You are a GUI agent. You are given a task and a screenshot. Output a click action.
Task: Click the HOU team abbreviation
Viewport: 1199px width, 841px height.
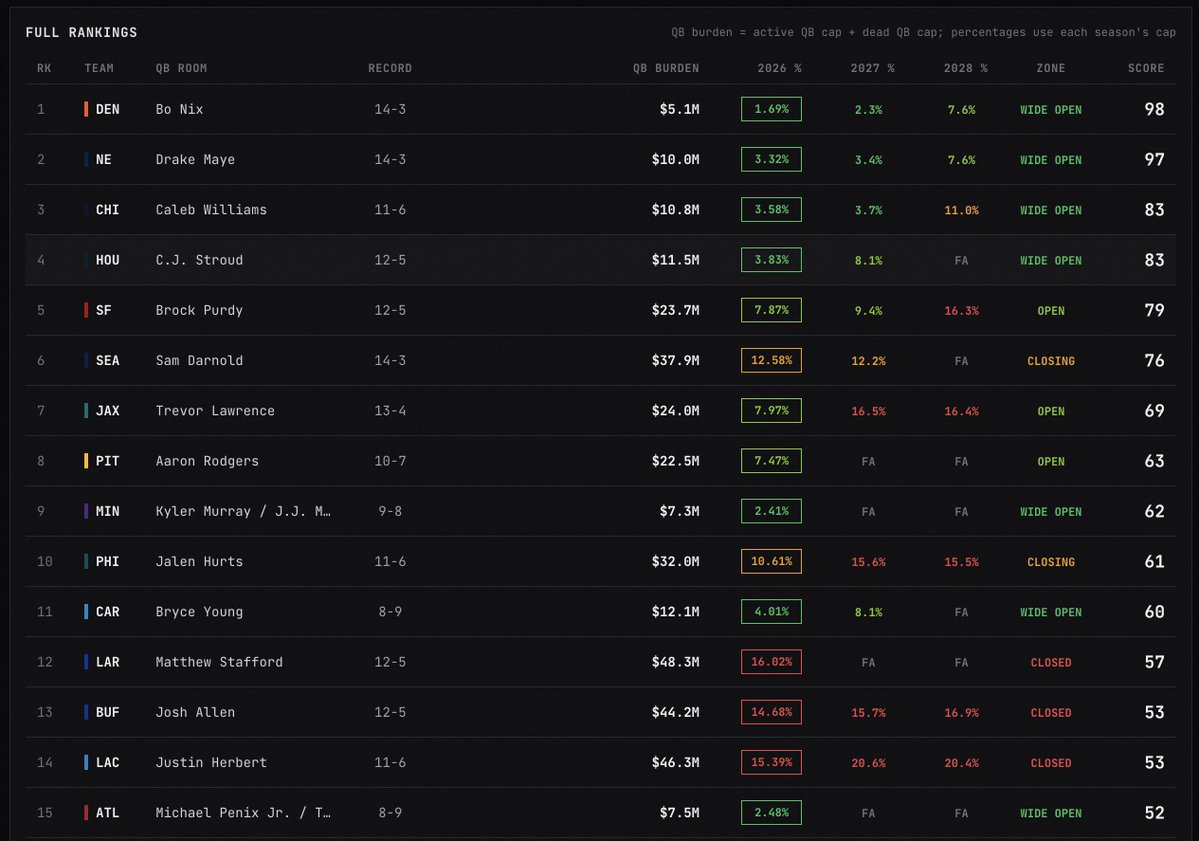coord(107,260)
